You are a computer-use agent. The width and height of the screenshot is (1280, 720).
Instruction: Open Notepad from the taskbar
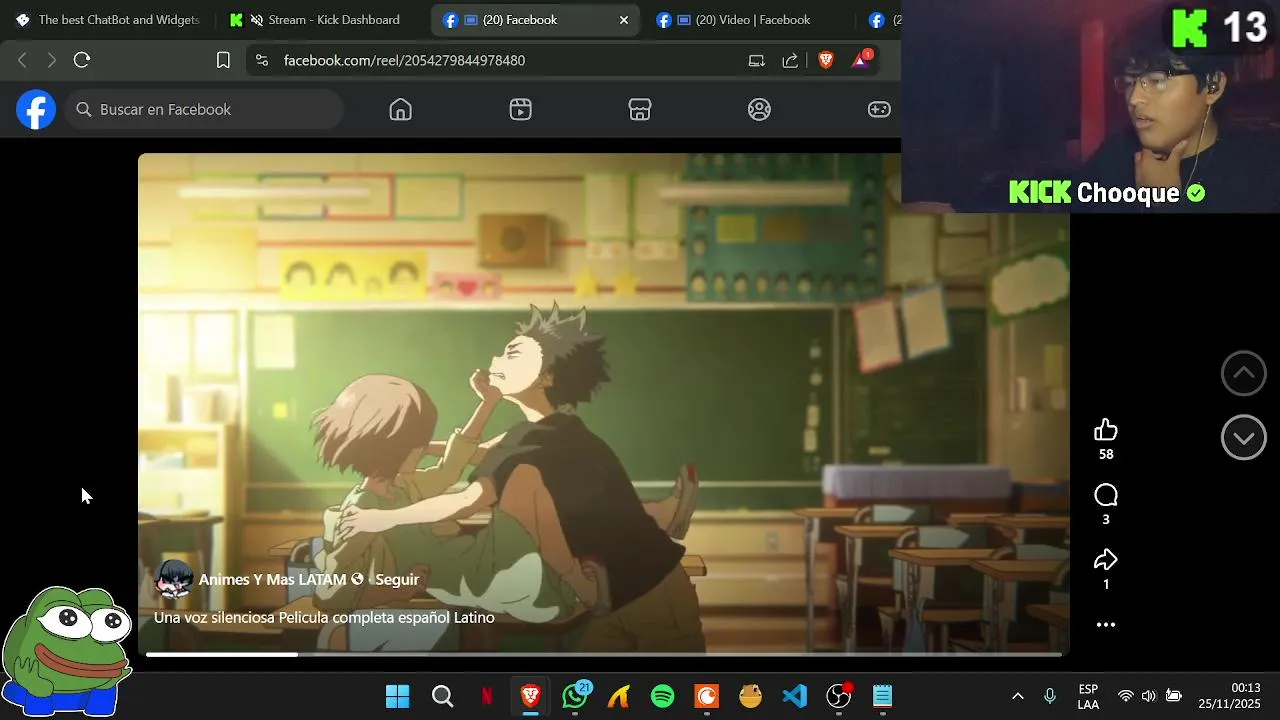click(882, 696)
